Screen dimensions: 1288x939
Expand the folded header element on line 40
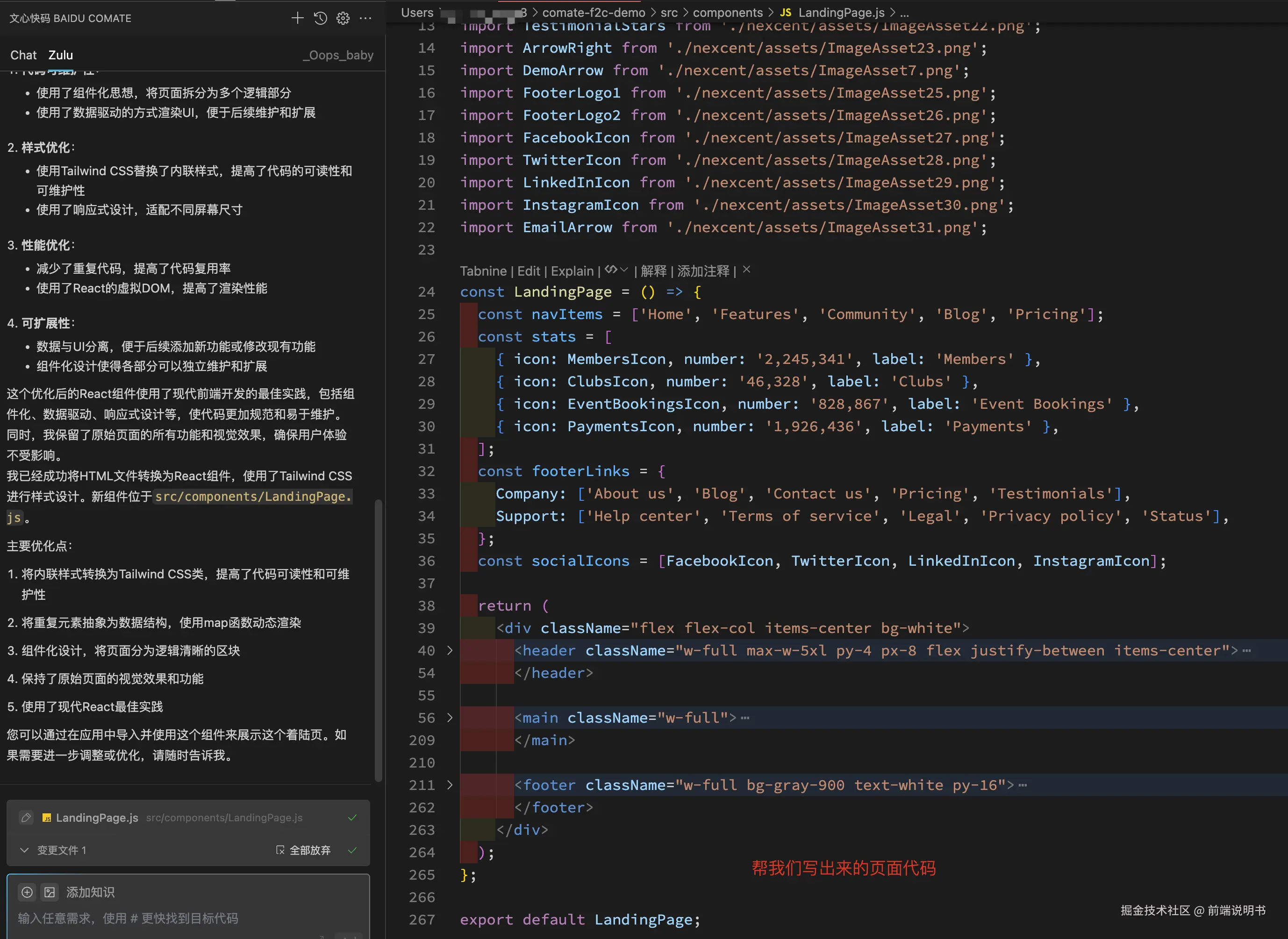[x=450, y=650]
